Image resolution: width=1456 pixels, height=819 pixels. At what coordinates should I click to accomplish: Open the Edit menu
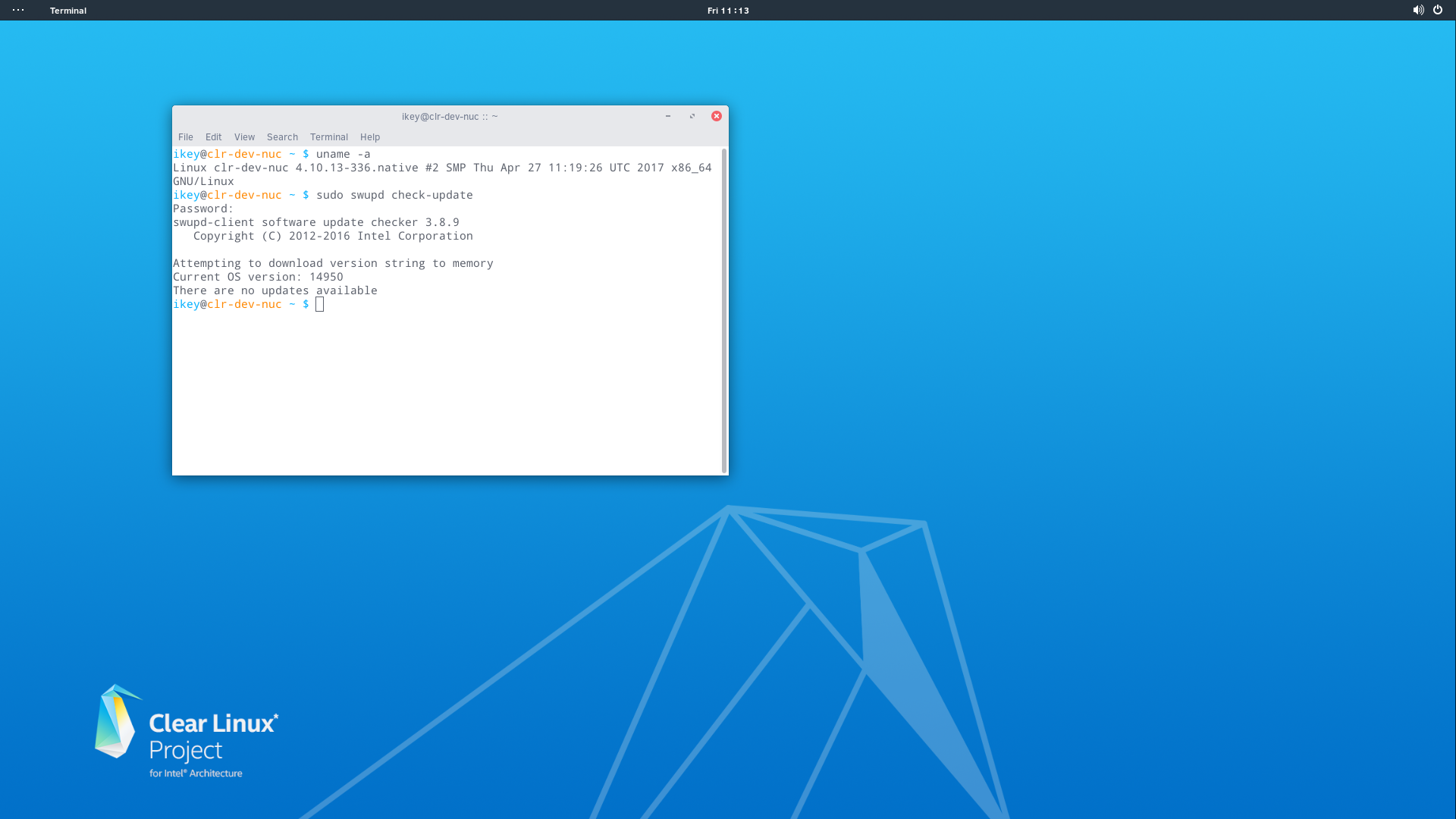[x=214, y=137]
